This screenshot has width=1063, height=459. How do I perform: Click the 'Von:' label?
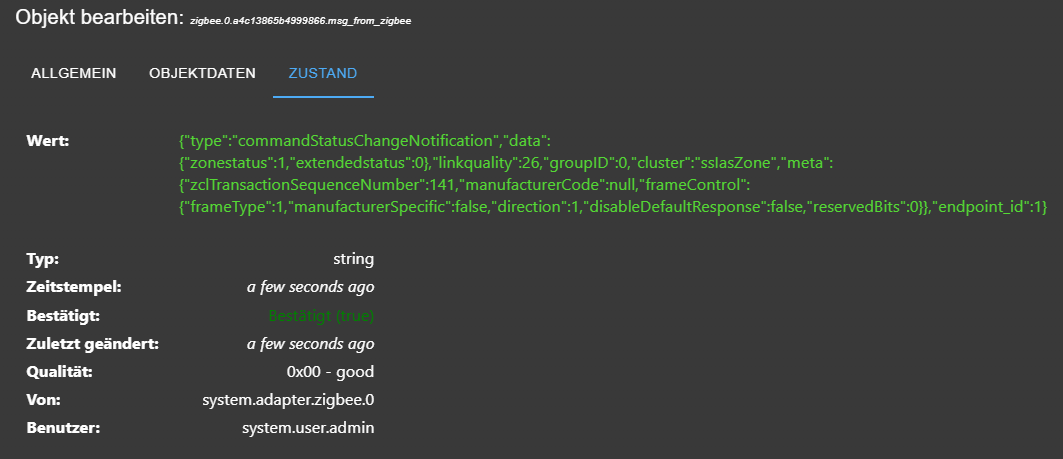click(x=45, y=400)
